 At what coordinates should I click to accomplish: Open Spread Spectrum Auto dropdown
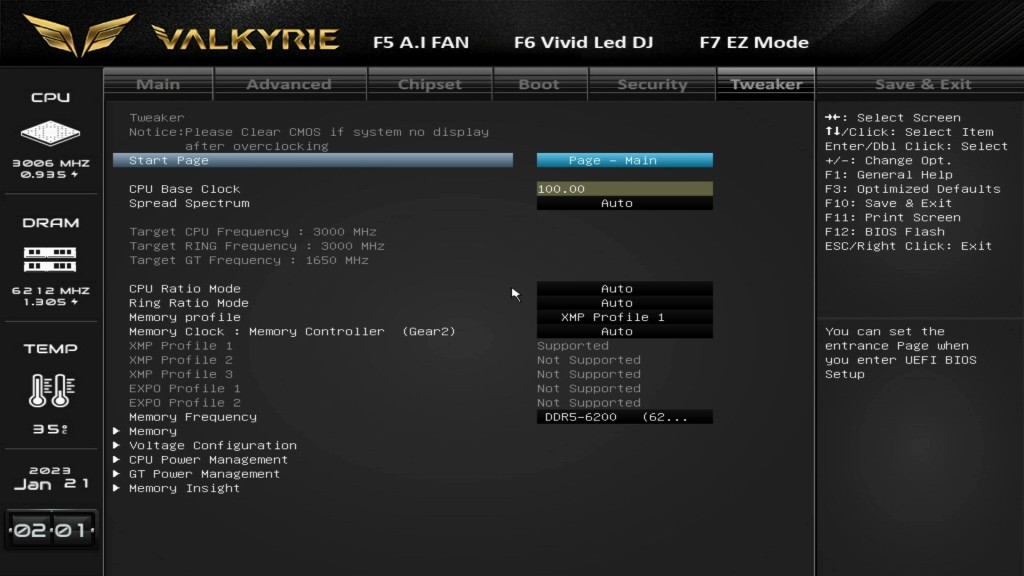(x=624, y=203)
